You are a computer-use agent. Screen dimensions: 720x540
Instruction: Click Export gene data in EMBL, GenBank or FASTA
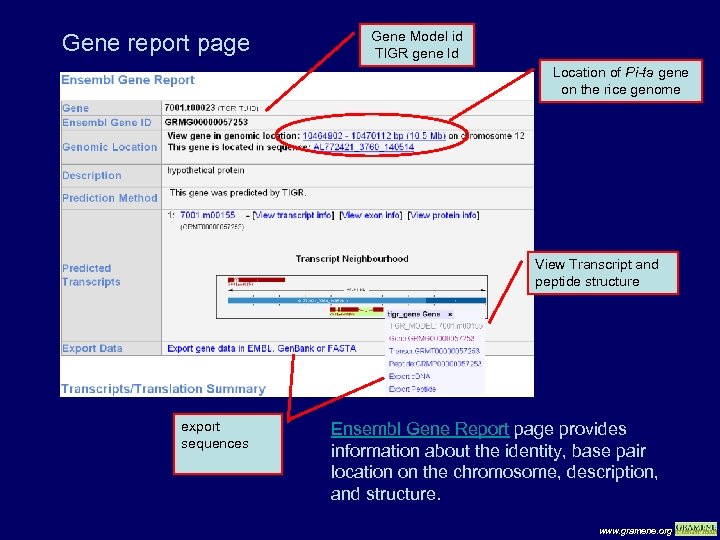[262, 349]
